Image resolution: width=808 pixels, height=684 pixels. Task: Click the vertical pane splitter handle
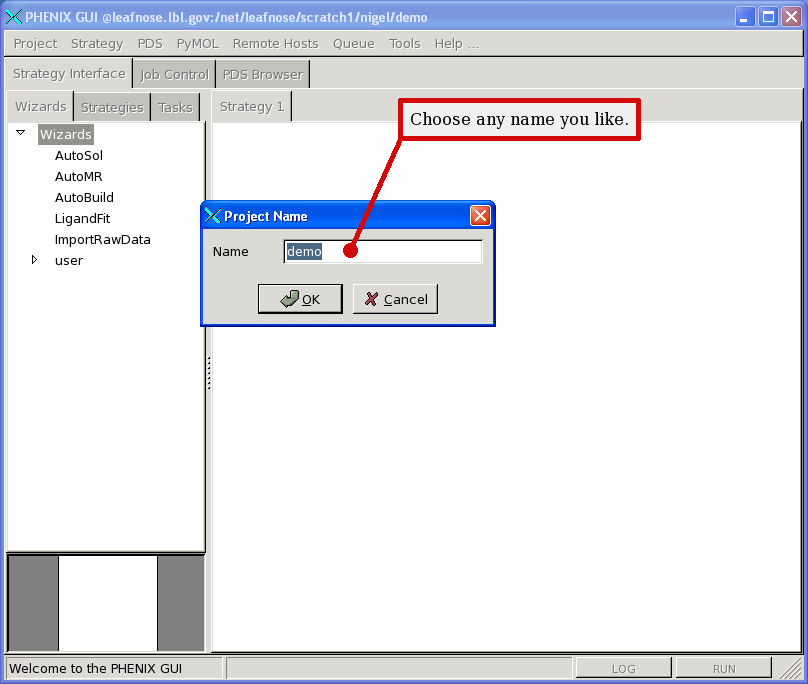click(208, 372)
